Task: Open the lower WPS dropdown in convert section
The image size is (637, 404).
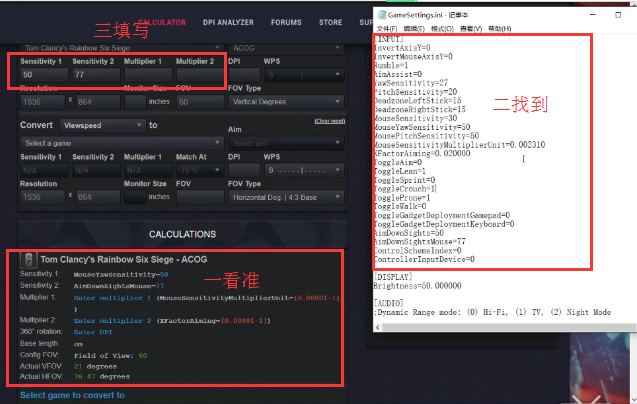Action: pyautogui.click(x=304, y=170)
